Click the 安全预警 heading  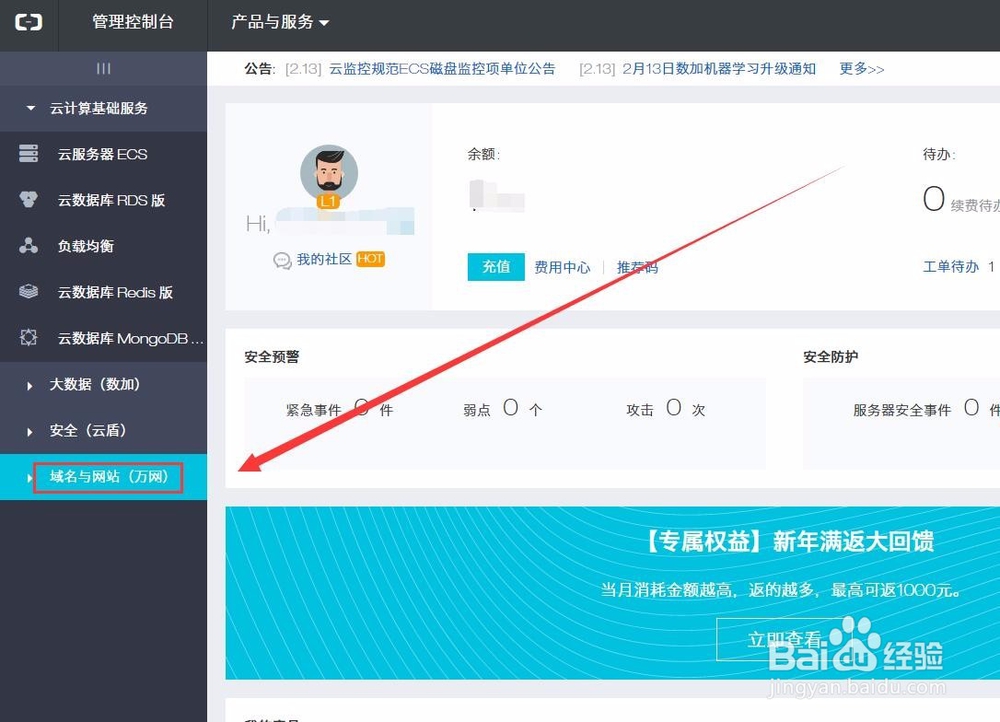tap(272, 357)
